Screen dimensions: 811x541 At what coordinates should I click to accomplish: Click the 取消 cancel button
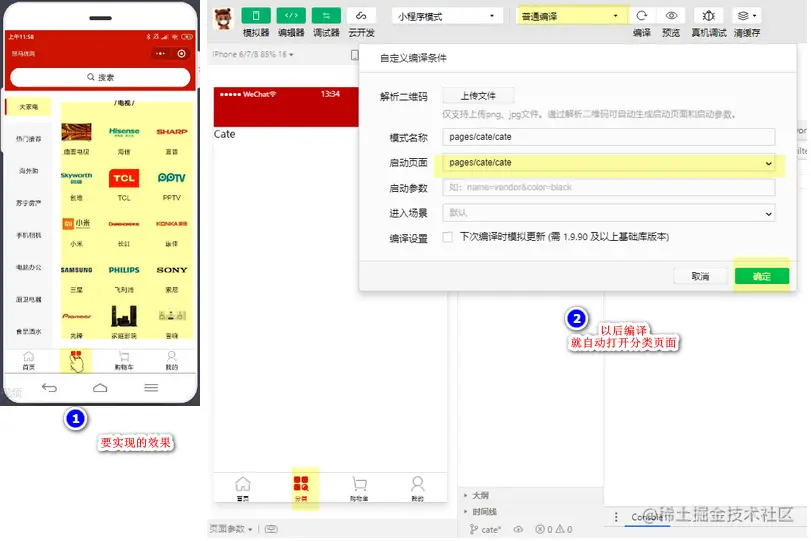pyautogui.click(x=700, y=276)
